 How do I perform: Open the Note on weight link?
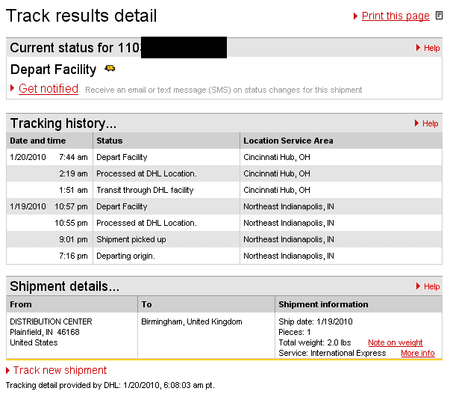tap(395, 343)
